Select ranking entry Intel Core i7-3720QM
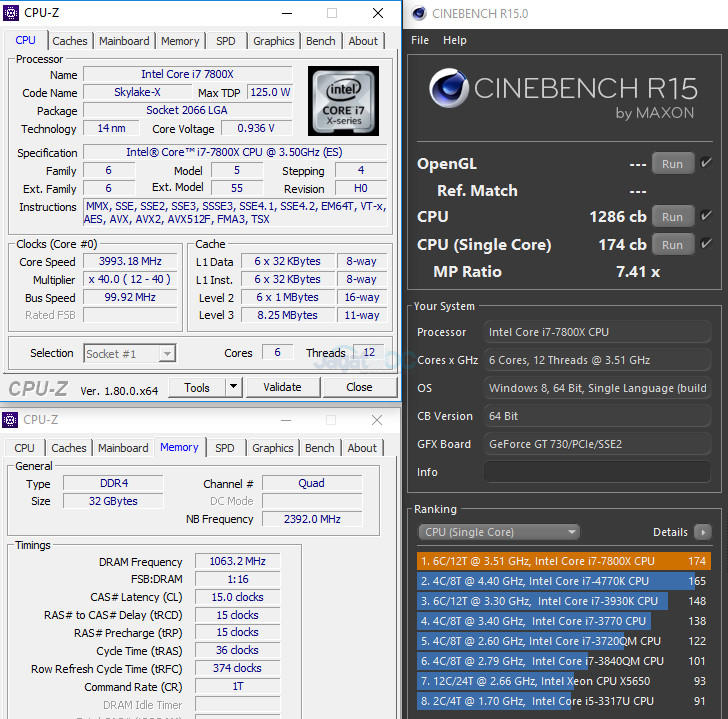Screen dimensions: 728x719 [x=564, y=641]
